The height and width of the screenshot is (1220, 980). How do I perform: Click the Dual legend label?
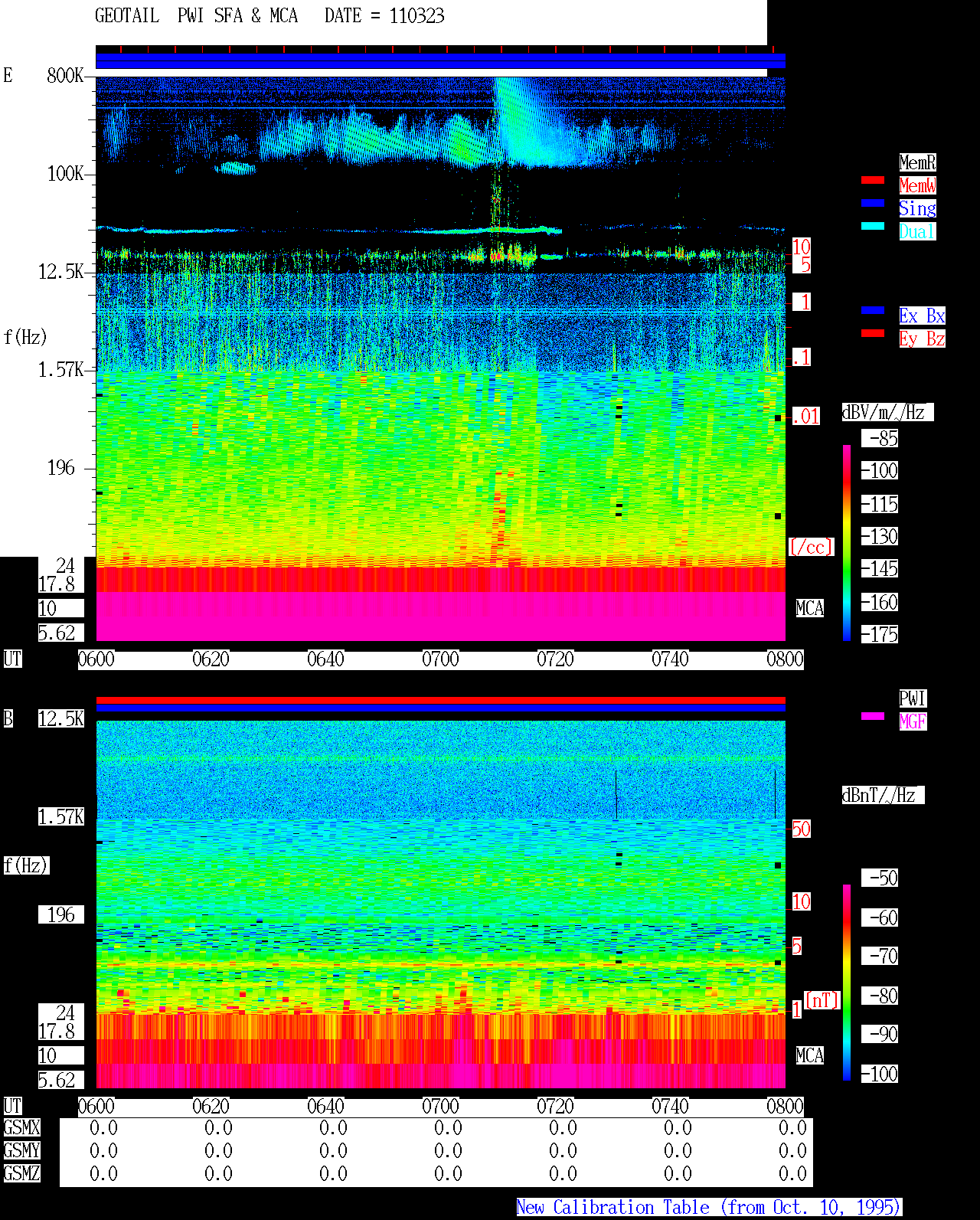pyautogui.click(x=917, y=231)
